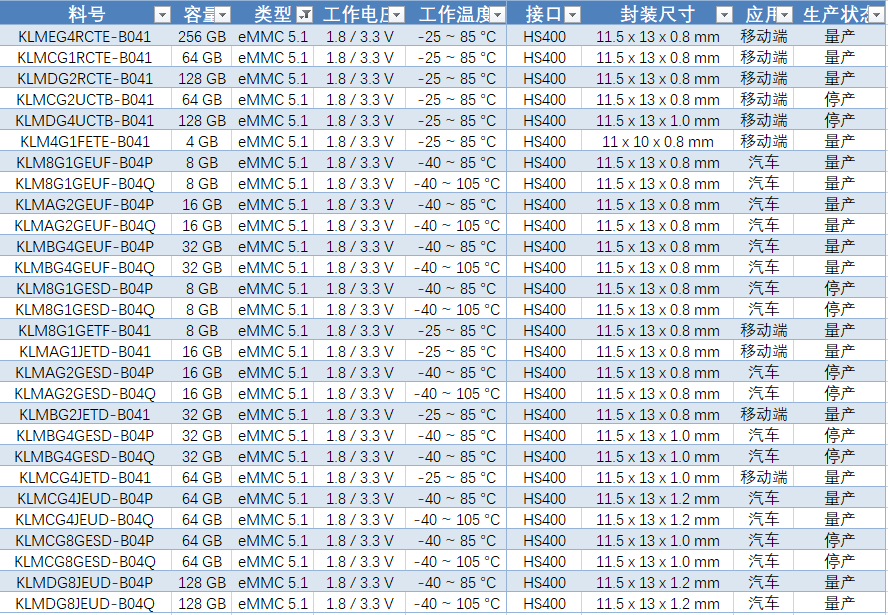Select cell KLMBG4GEUF-B04P

pyautogui.click(x=85, y=246)
